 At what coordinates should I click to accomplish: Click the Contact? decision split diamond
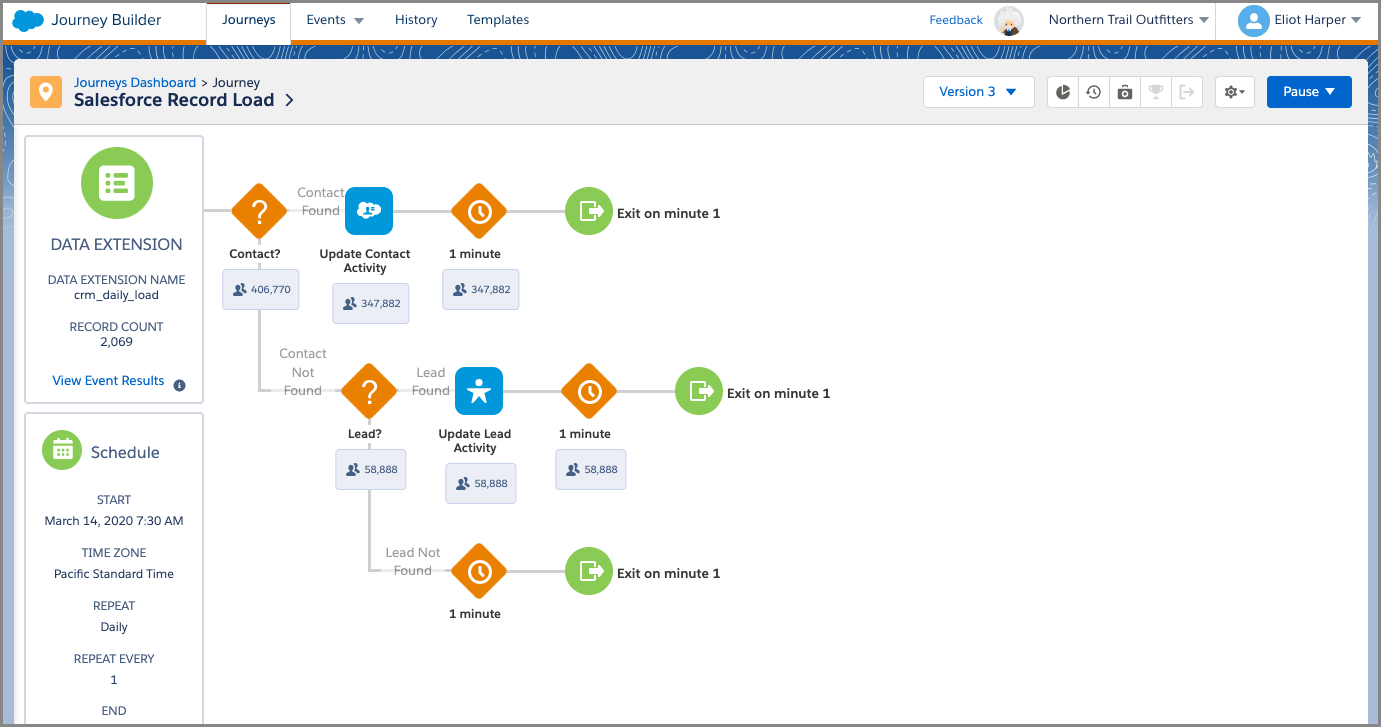coord(259,212)
